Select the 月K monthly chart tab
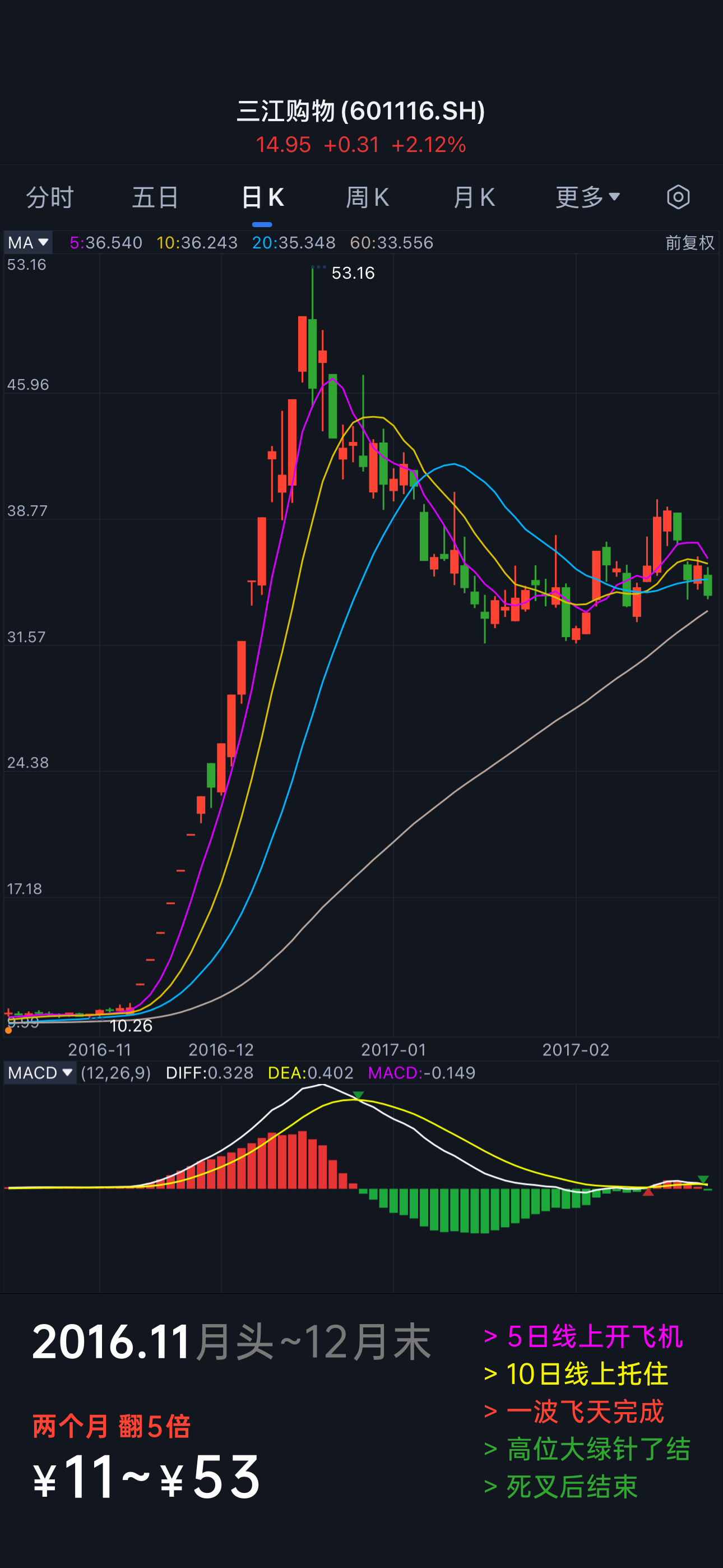Viewport: 723px width, 1568px height. [x=474, y=197]
